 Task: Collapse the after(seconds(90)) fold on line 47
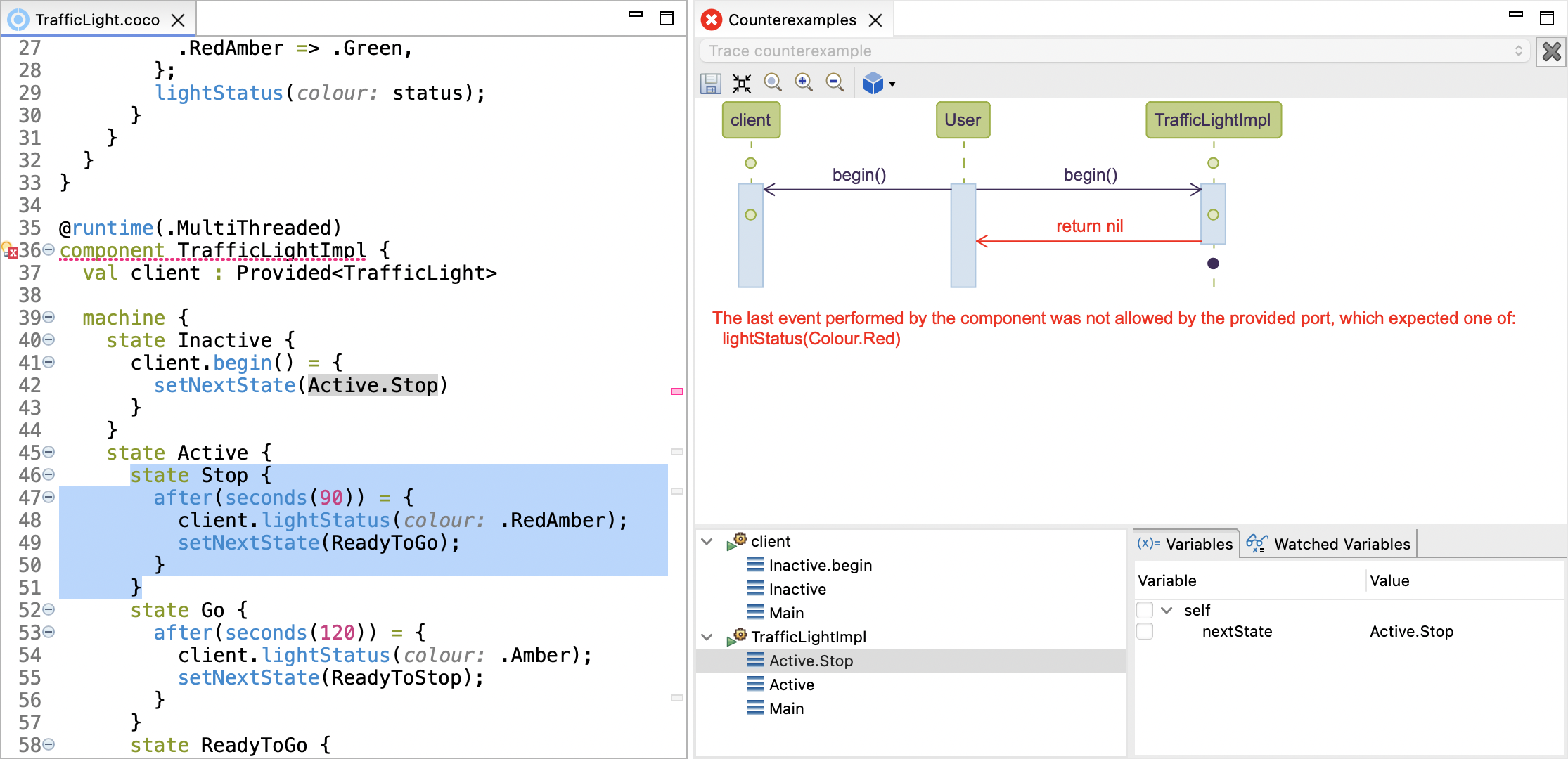(49, 497)
